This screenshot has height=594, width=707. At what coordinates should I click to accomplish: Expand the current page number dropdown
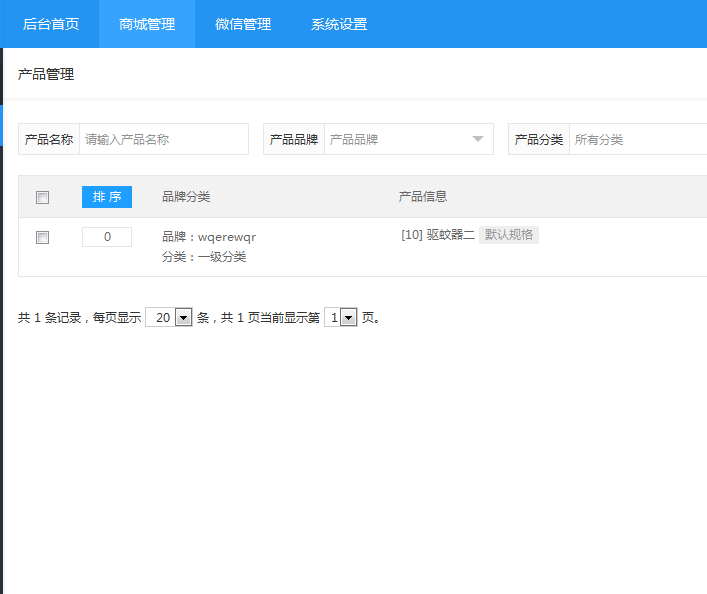341,318
